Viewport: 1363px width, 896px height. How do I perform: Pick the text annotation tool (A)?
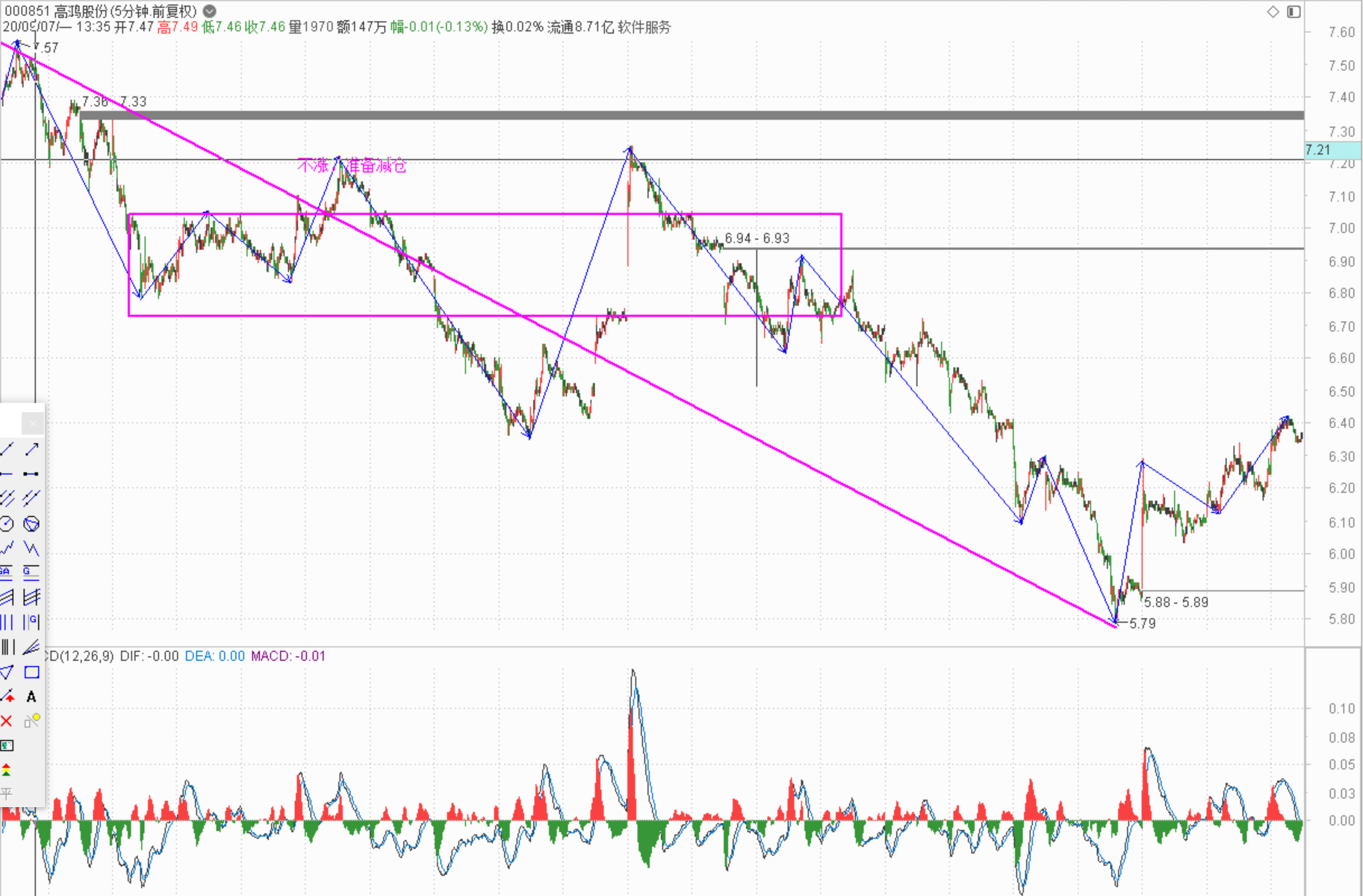click(x=31, y=697)
